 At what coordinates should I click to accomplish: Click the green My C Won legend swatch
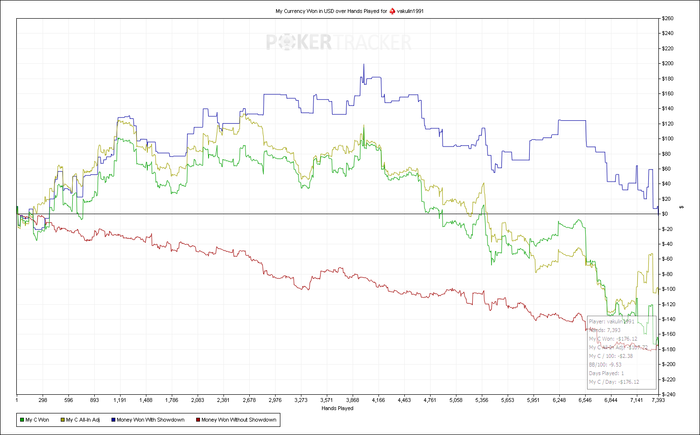tap(22, 420)
